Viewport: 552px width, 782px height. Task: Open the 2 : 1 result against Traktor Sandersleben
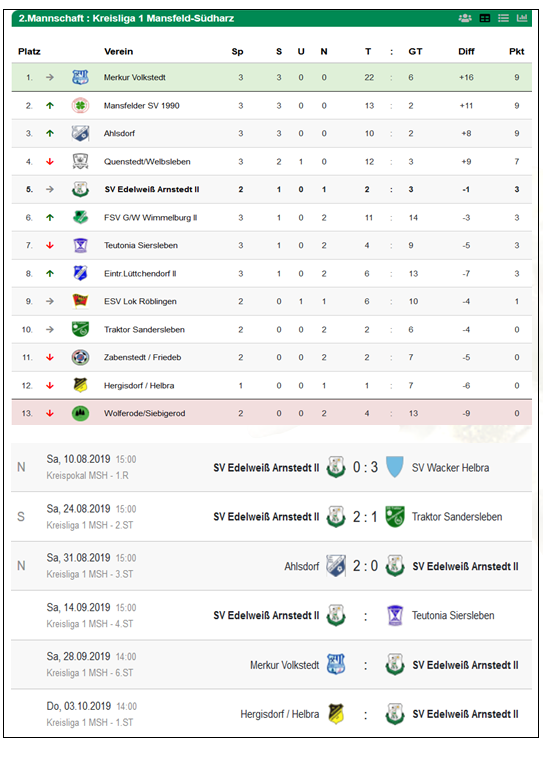click(x=365, y=517)
